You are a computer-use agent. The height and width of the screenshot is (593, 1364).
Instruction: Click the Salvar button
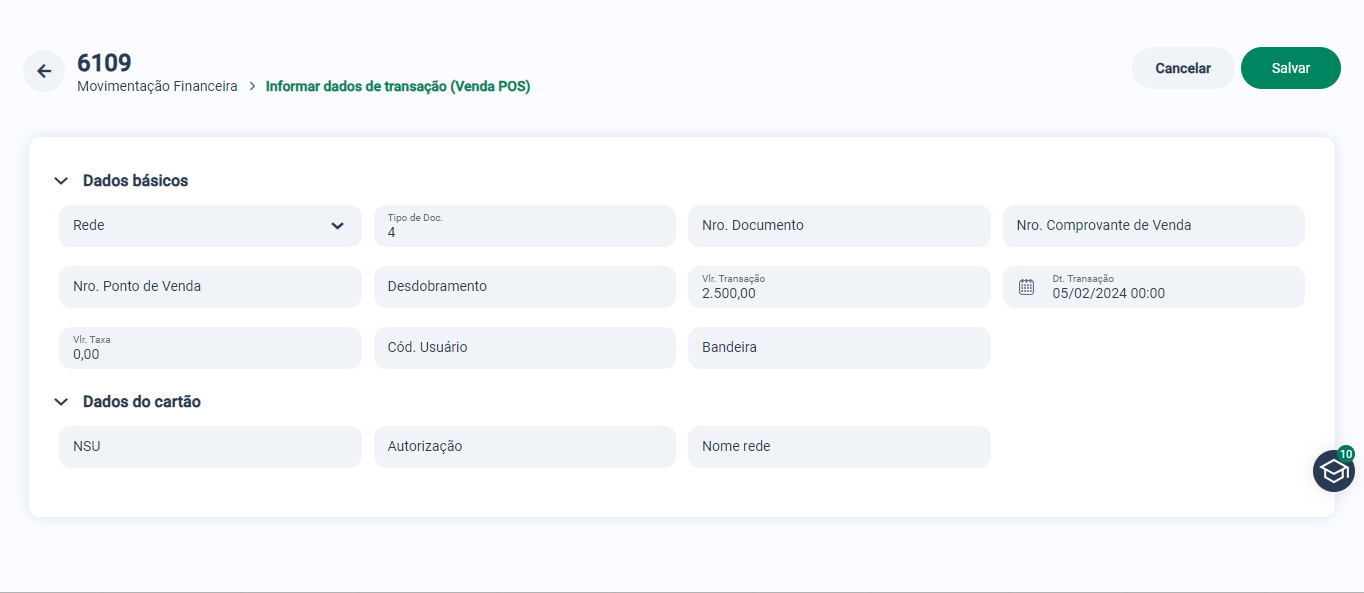click(1291, 68)
